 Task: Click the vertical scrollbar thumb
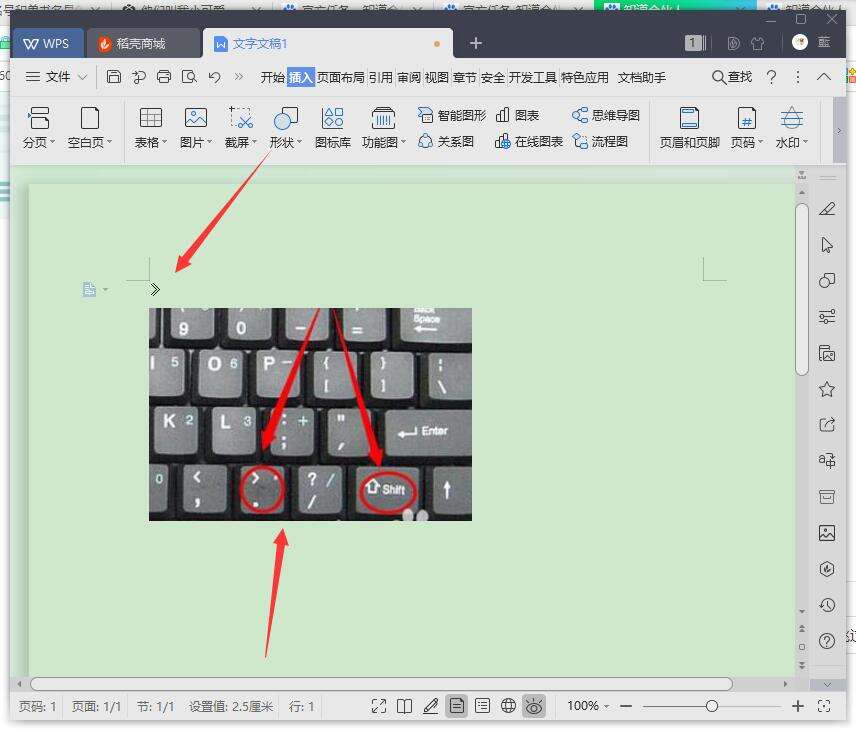click(x=801, y=289)
